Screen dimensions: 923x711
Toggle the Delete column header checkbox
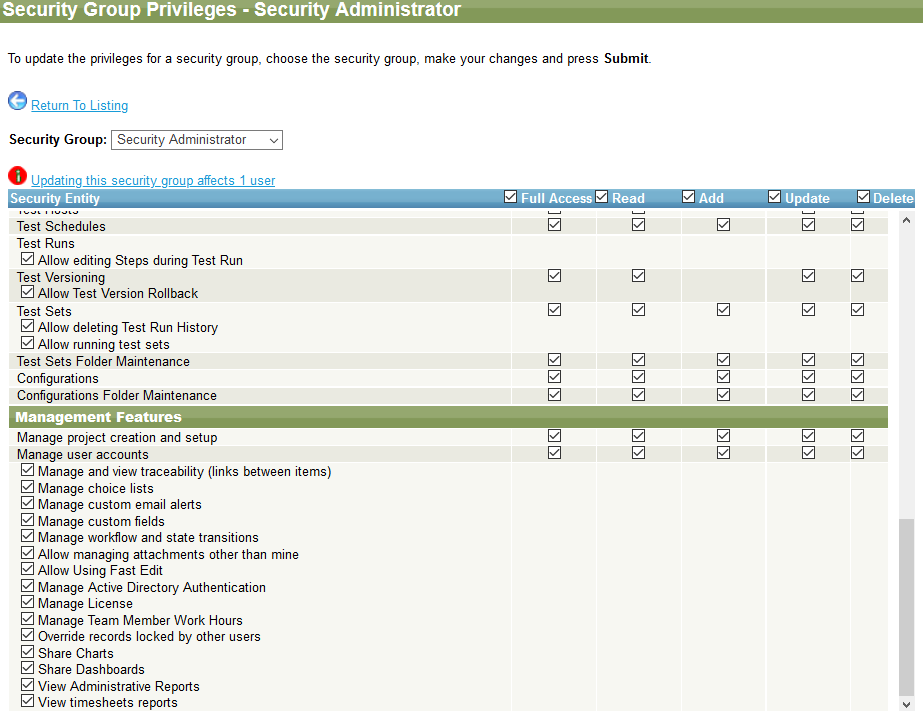coord(864,197)
